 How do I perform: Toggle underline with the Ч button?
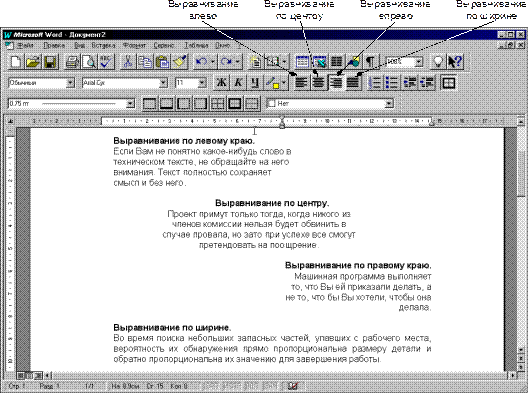[255, 83]
